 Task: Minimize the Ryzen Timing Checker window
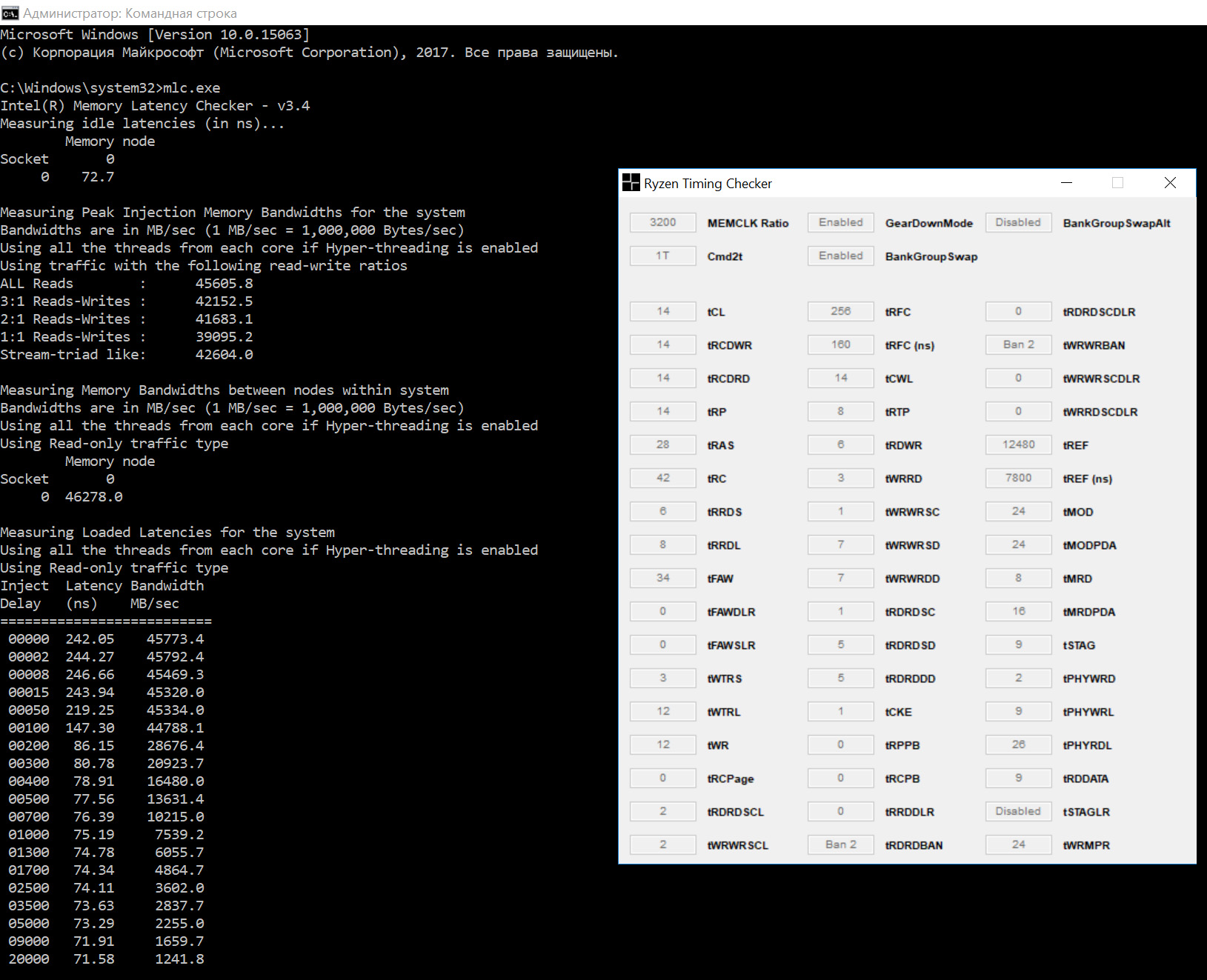(x=1067, y=183)
